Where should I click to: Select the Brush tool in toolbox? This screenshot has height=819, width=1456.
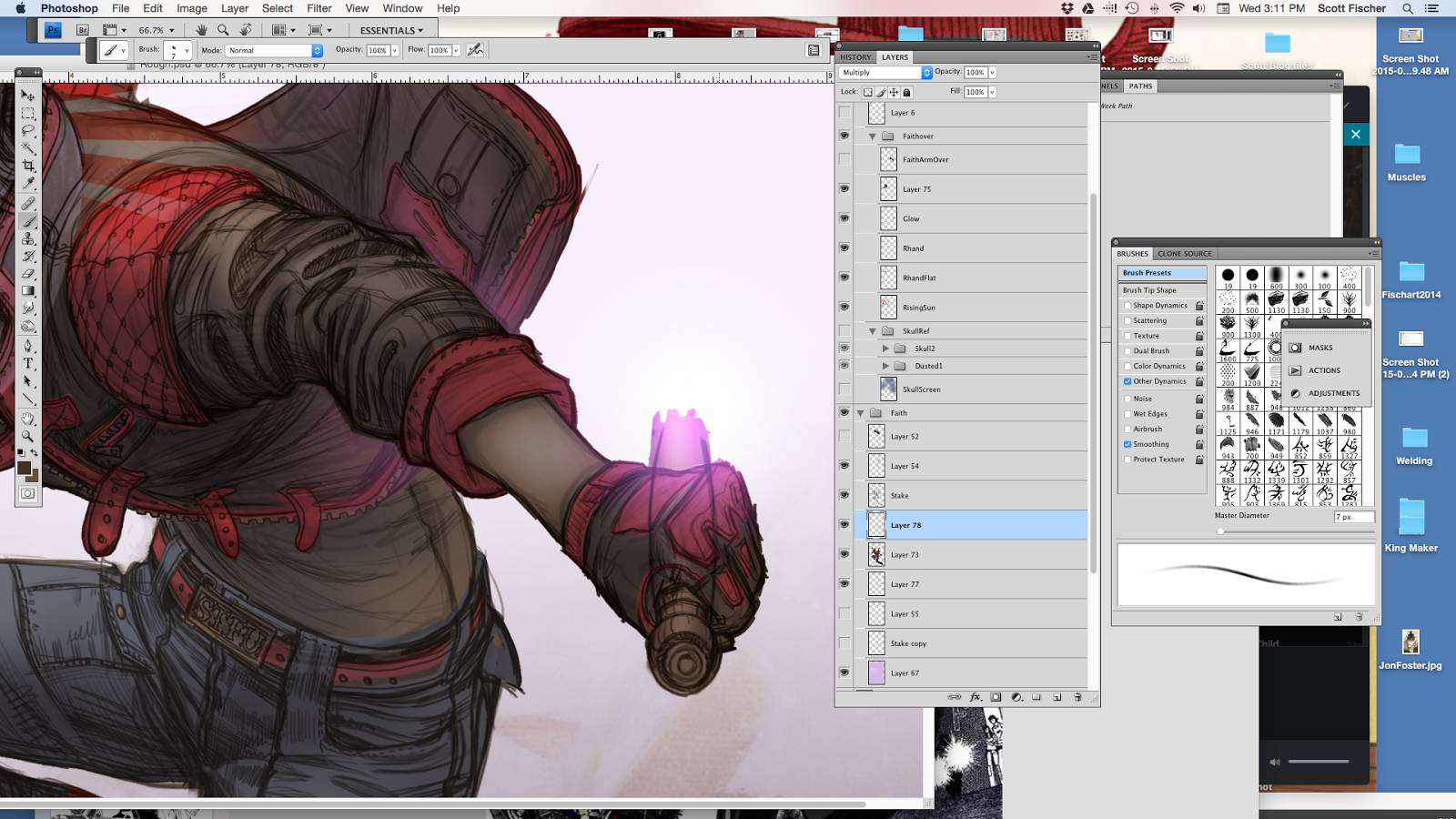pyautogui.click(x=28, y=221)
